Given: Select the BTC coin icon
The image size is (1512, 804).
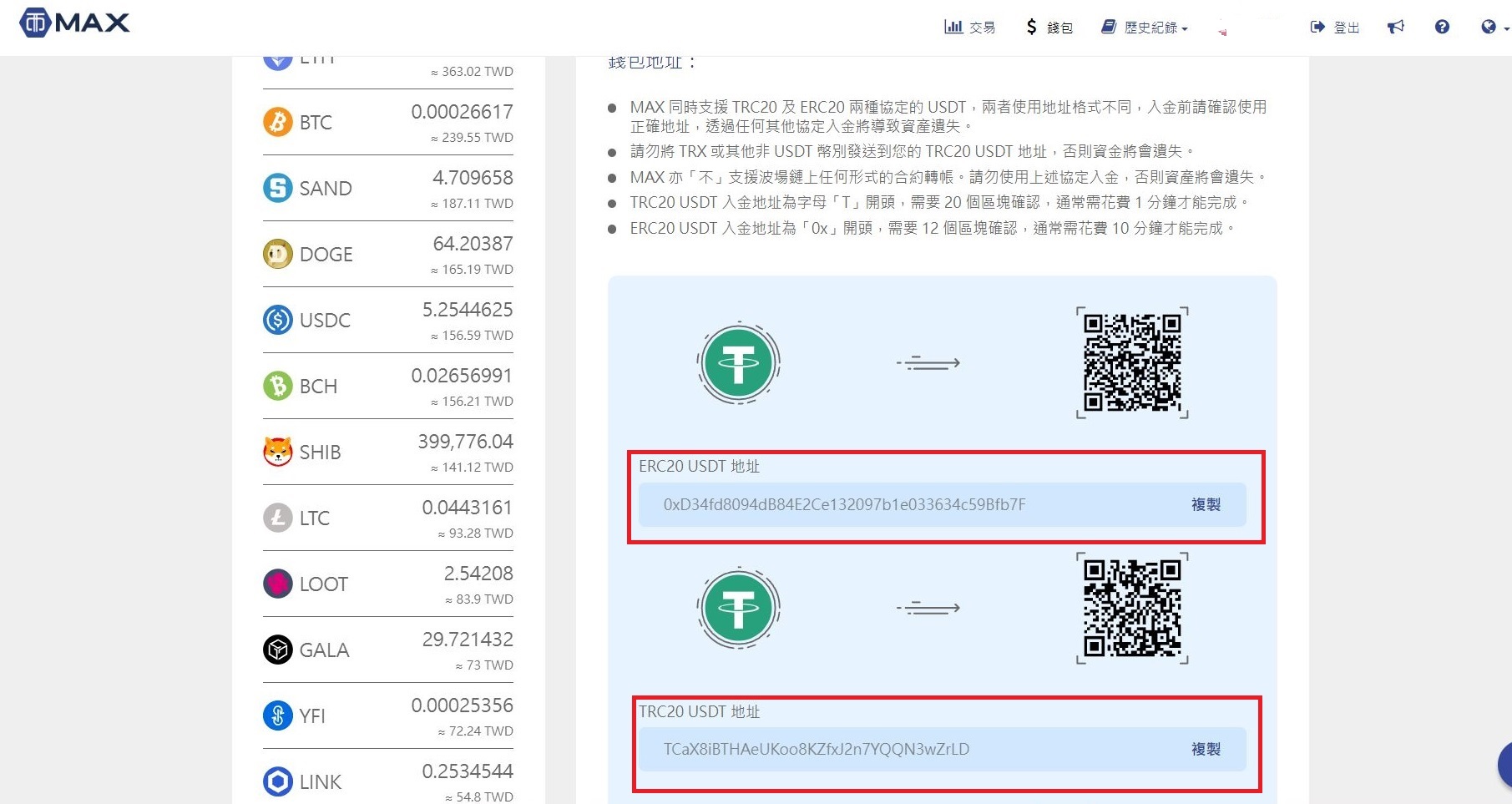Looking at the screenshot, I should point(278,122).
